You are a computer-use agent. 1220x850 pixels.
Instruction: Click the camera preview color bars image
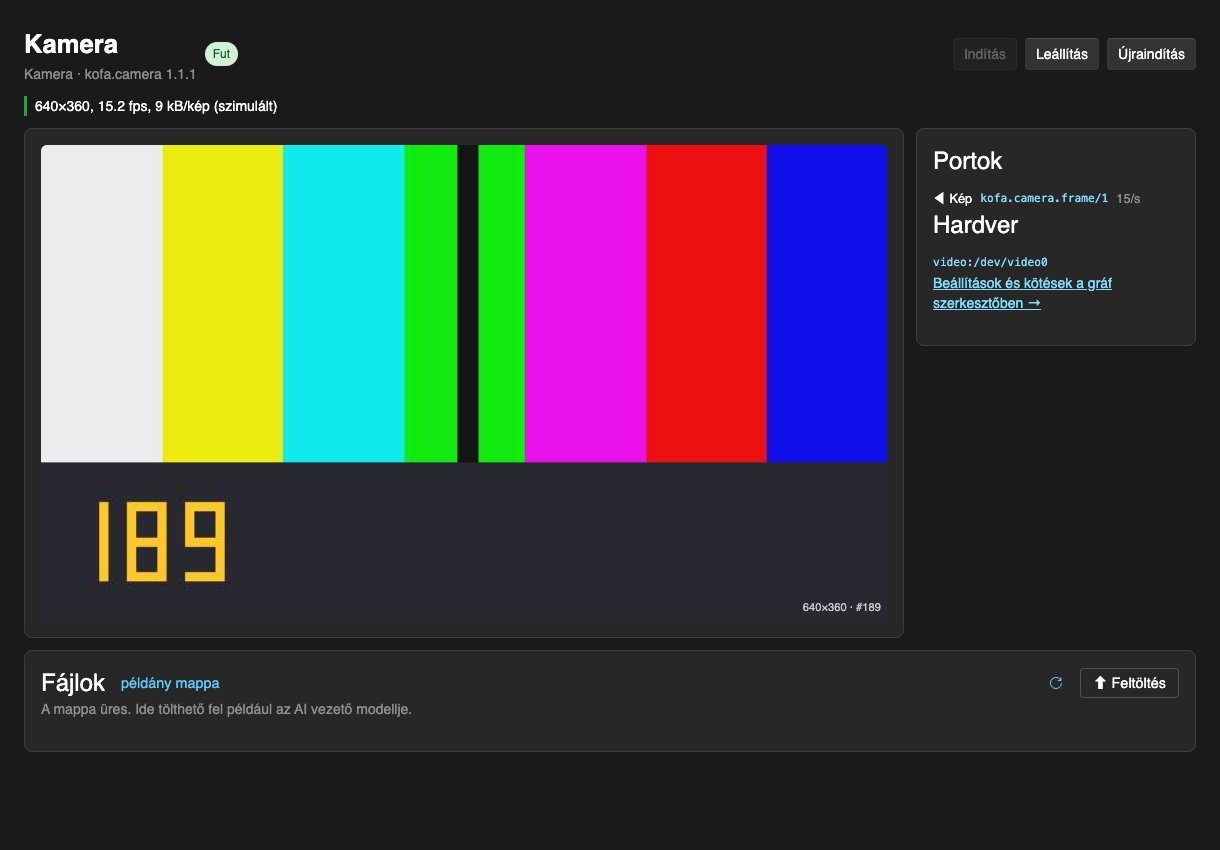464,383
